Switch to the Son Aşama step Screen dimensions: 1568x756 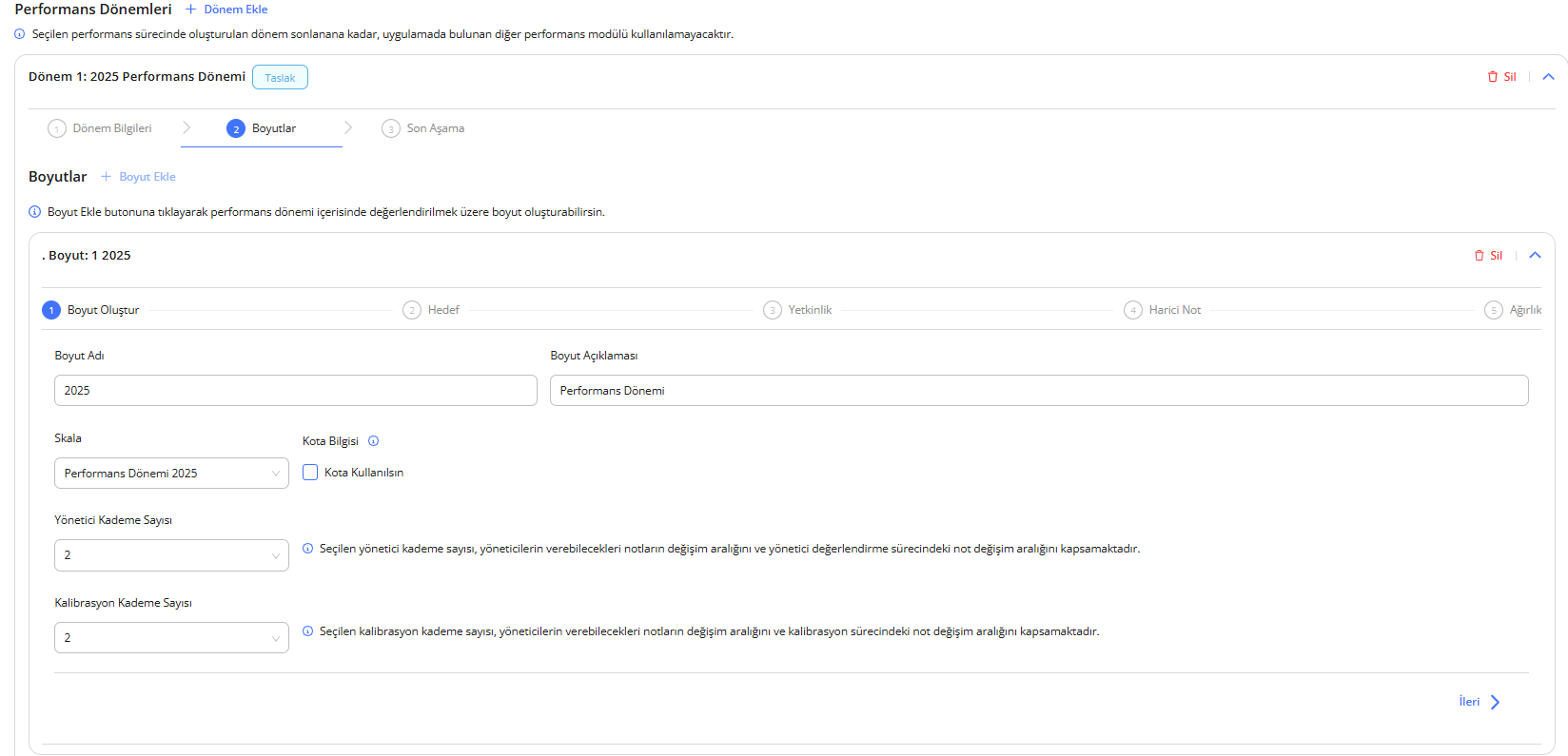[x=423, y=128]
